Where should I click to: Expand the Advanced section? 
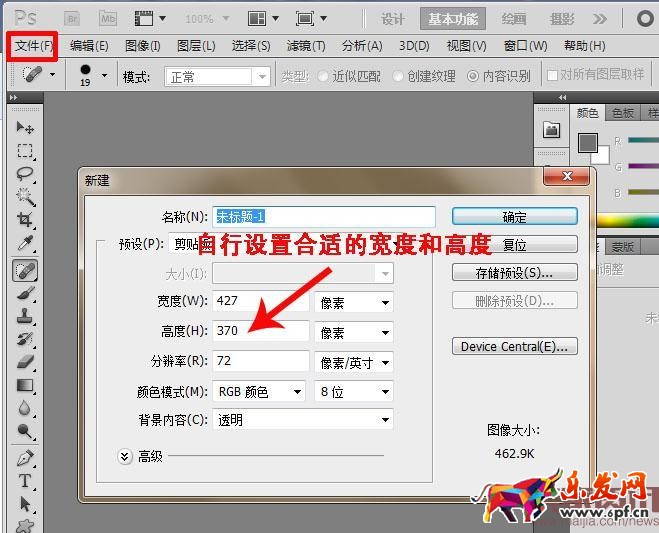pos(124,456)
